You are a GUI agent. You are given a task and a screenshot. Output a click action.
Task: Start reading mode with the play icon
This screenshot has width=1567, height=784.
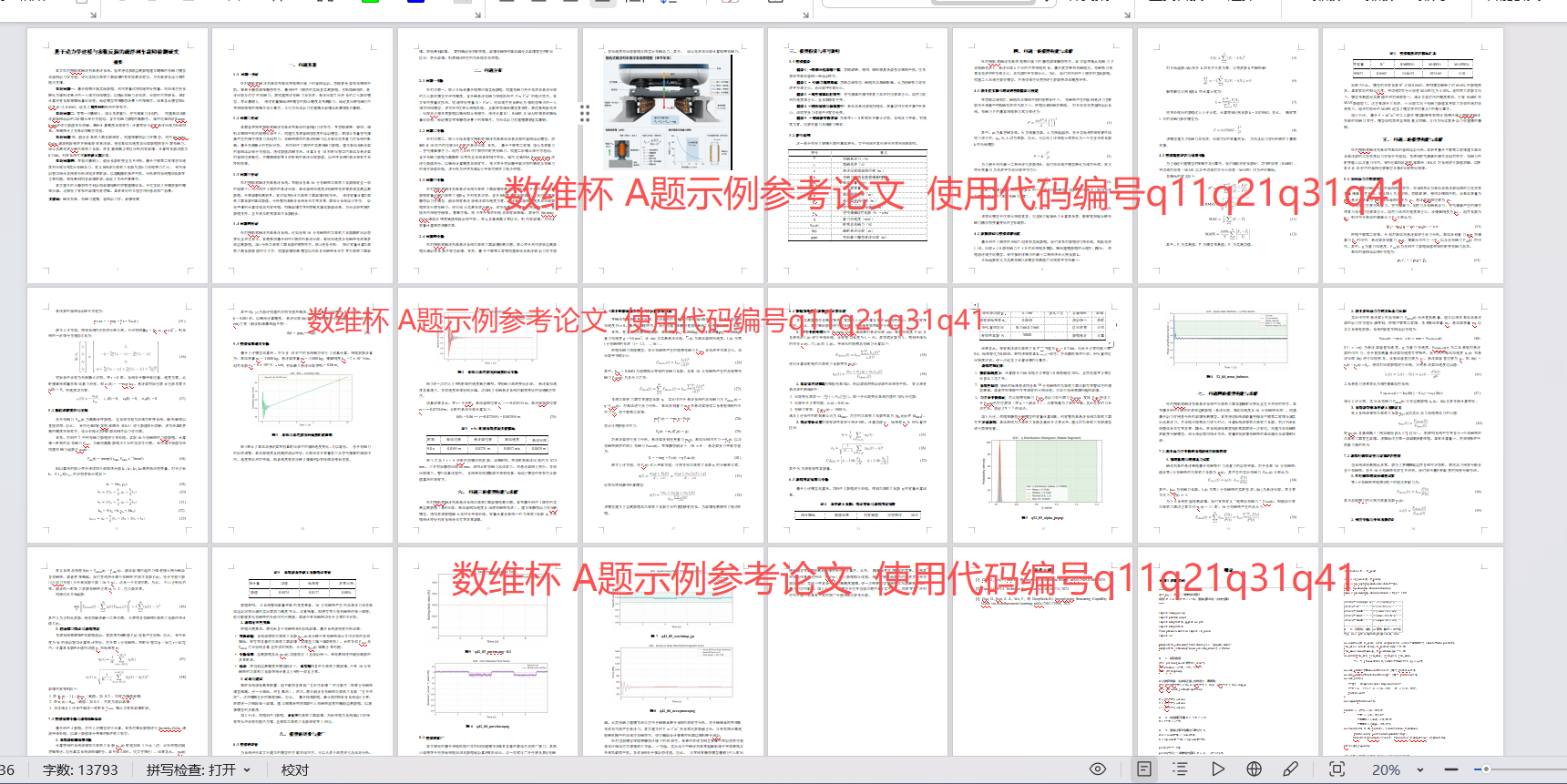[1218, 769]
